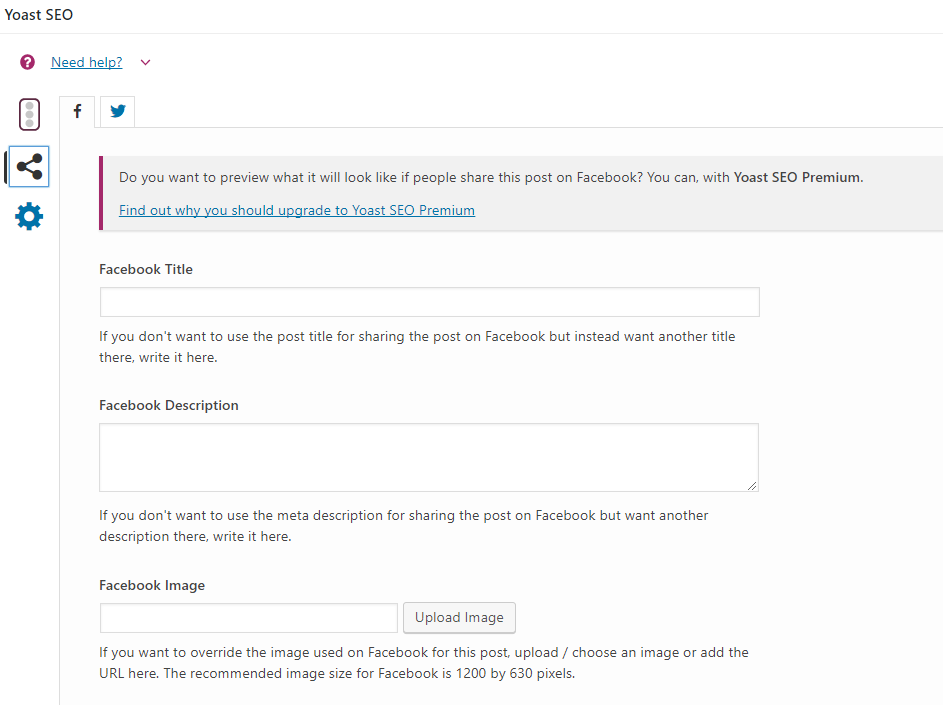Click the 'post title for sharing' help text

click(417, 346)
